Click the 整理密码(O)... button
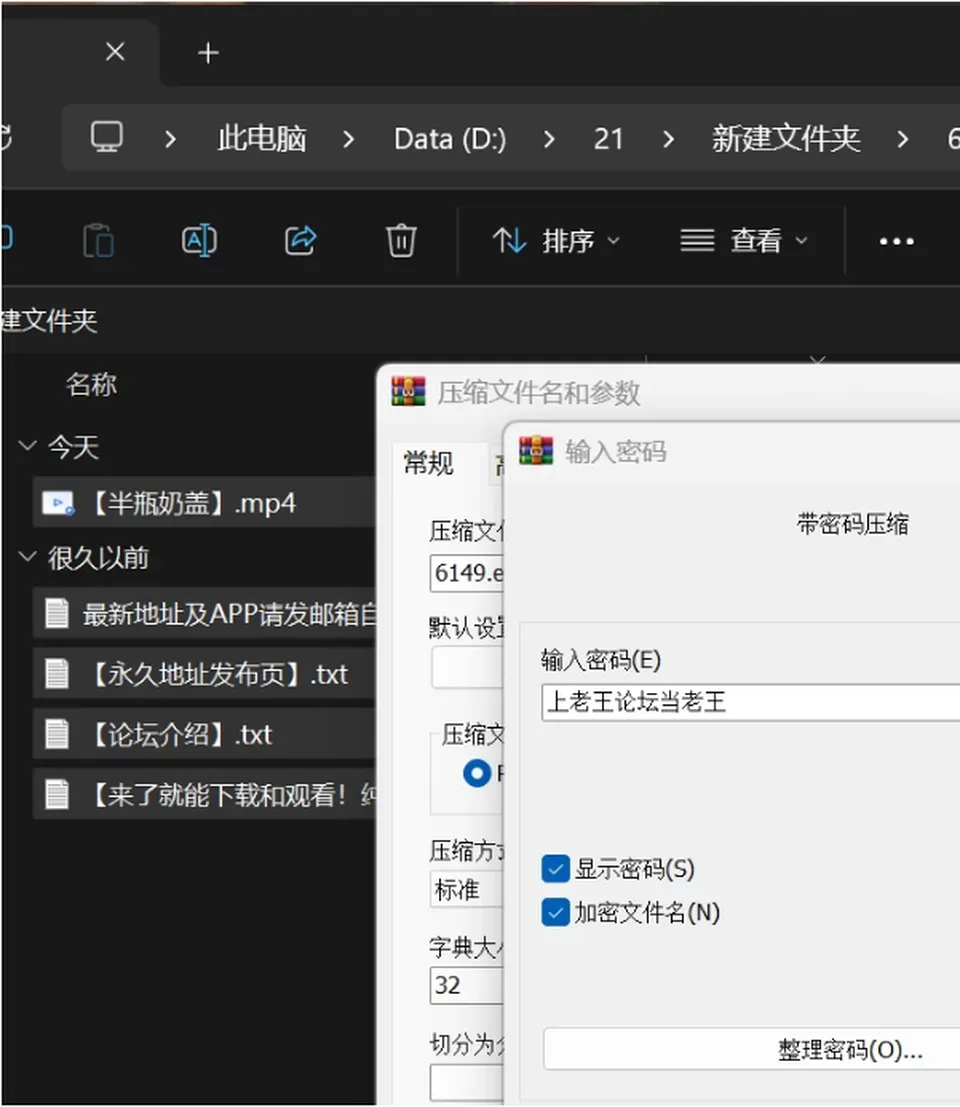Viewport: 960px width, 1107px height. click(752, 1049)
